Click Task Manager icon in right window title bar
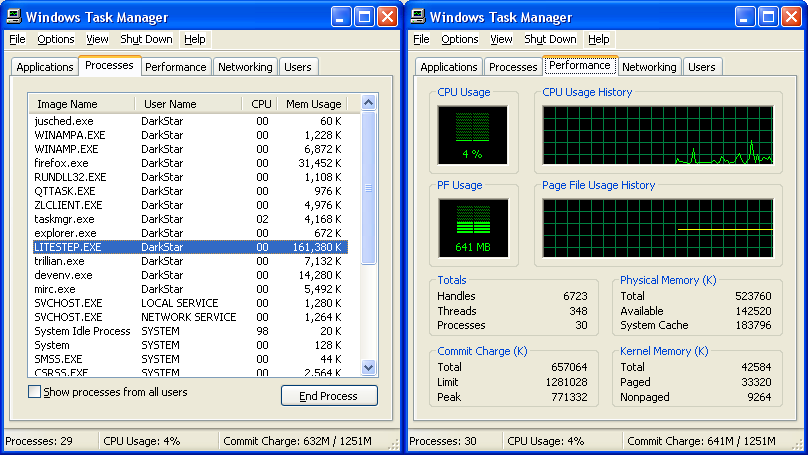 pyautogui.click(x=418, y=16)
